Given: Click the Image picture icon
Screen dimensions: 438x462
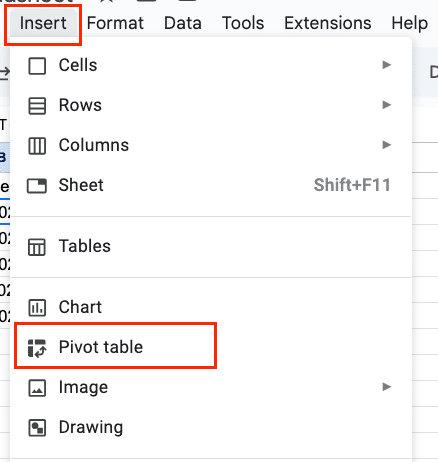Looking at the screenshot, I should click(37, 388).
